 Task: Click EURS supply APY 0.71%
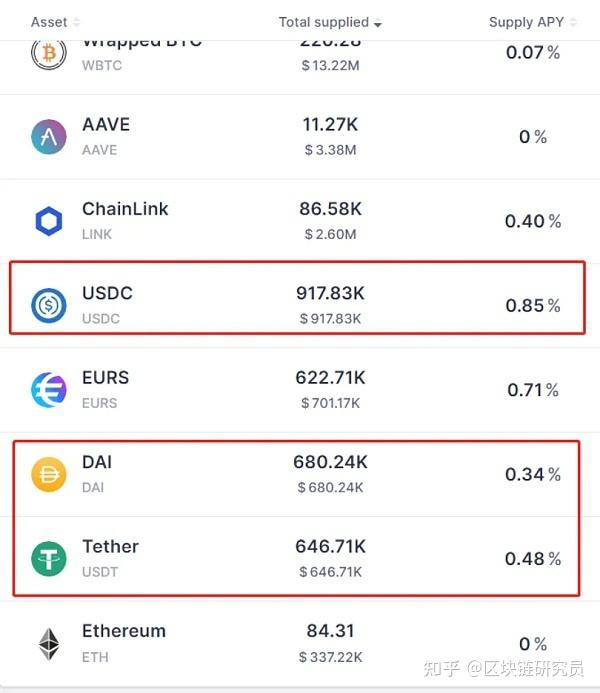[x=532, y=390]
